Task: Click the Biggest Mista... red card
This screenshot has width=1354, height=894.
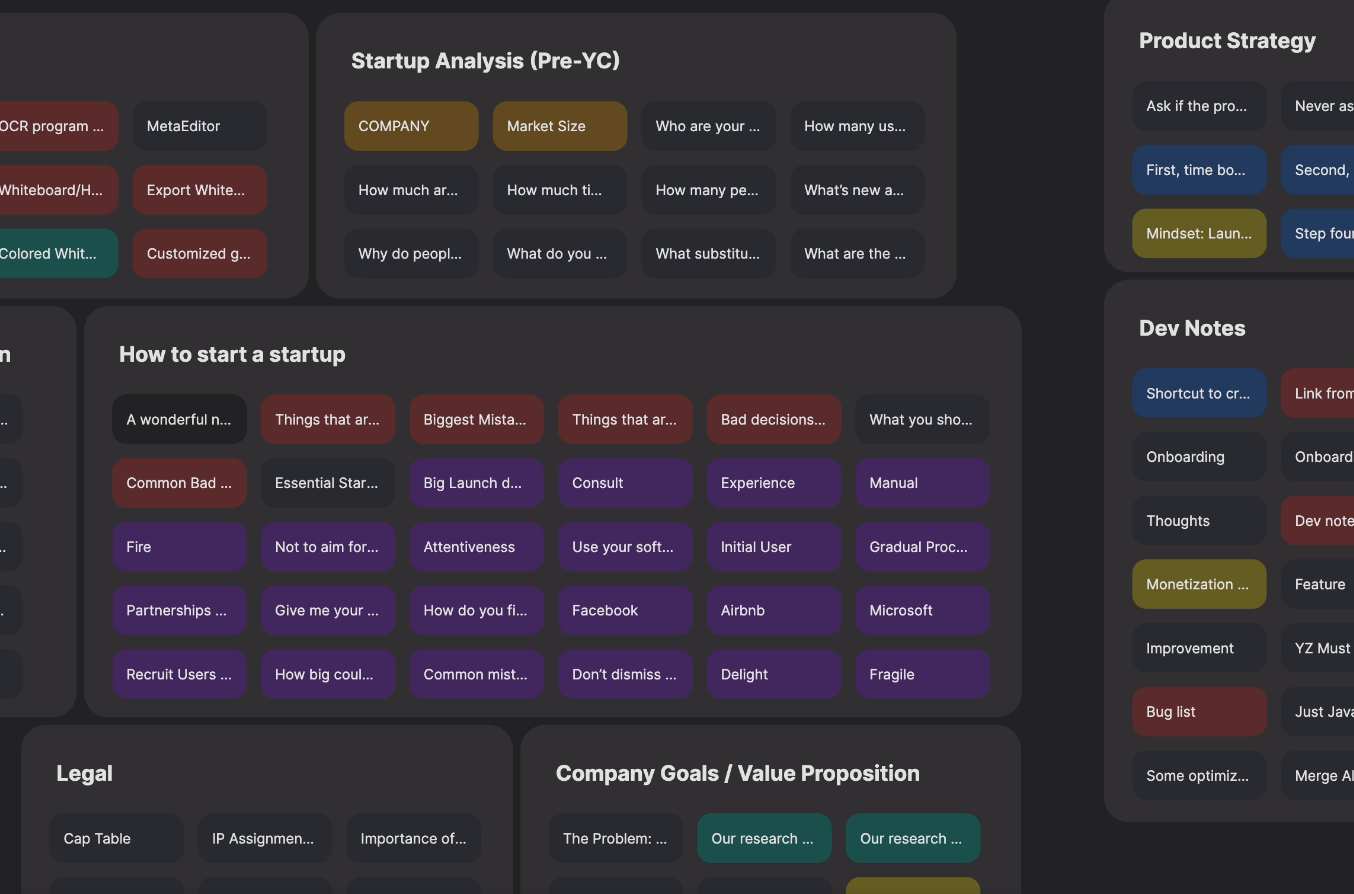Action: tap(476, 420)
